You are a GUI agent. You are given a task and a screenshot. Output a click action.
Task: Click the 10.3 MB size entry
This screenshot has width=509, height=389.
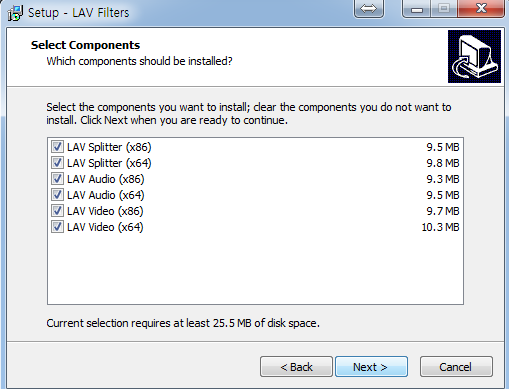coord(440,227)
